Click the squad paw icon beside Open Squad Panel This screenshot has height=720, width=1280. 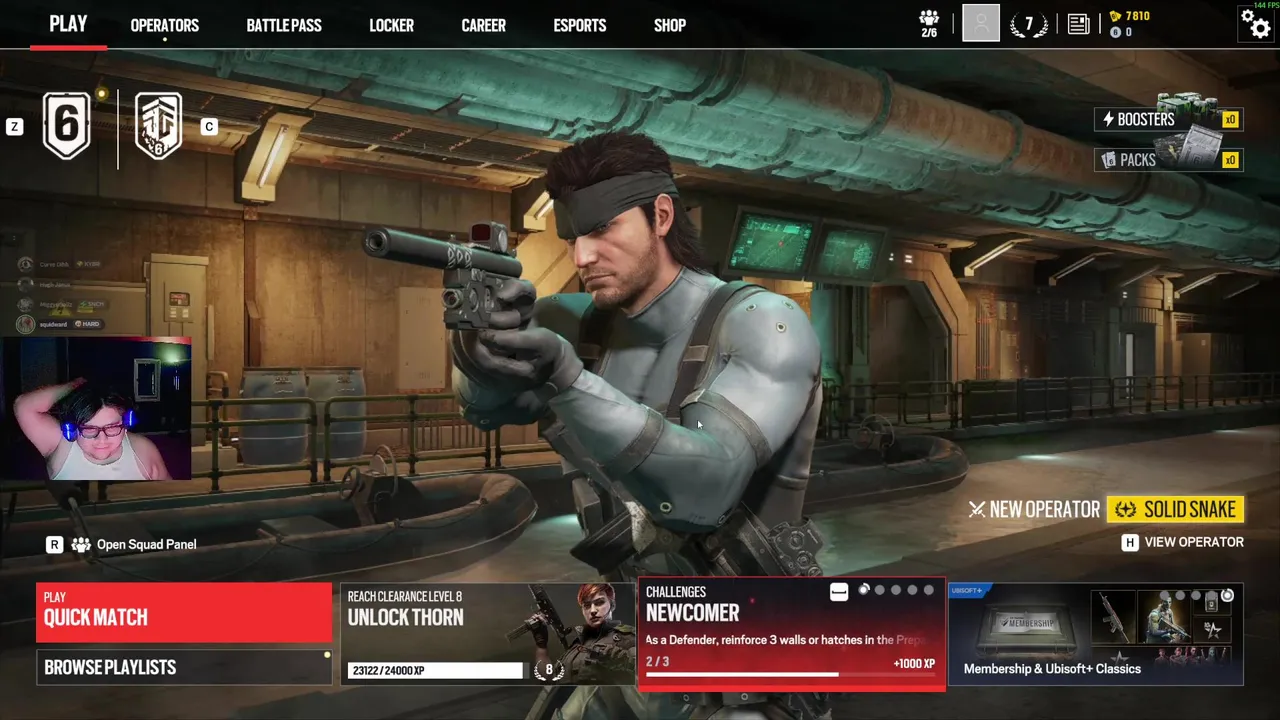[80, 544]
